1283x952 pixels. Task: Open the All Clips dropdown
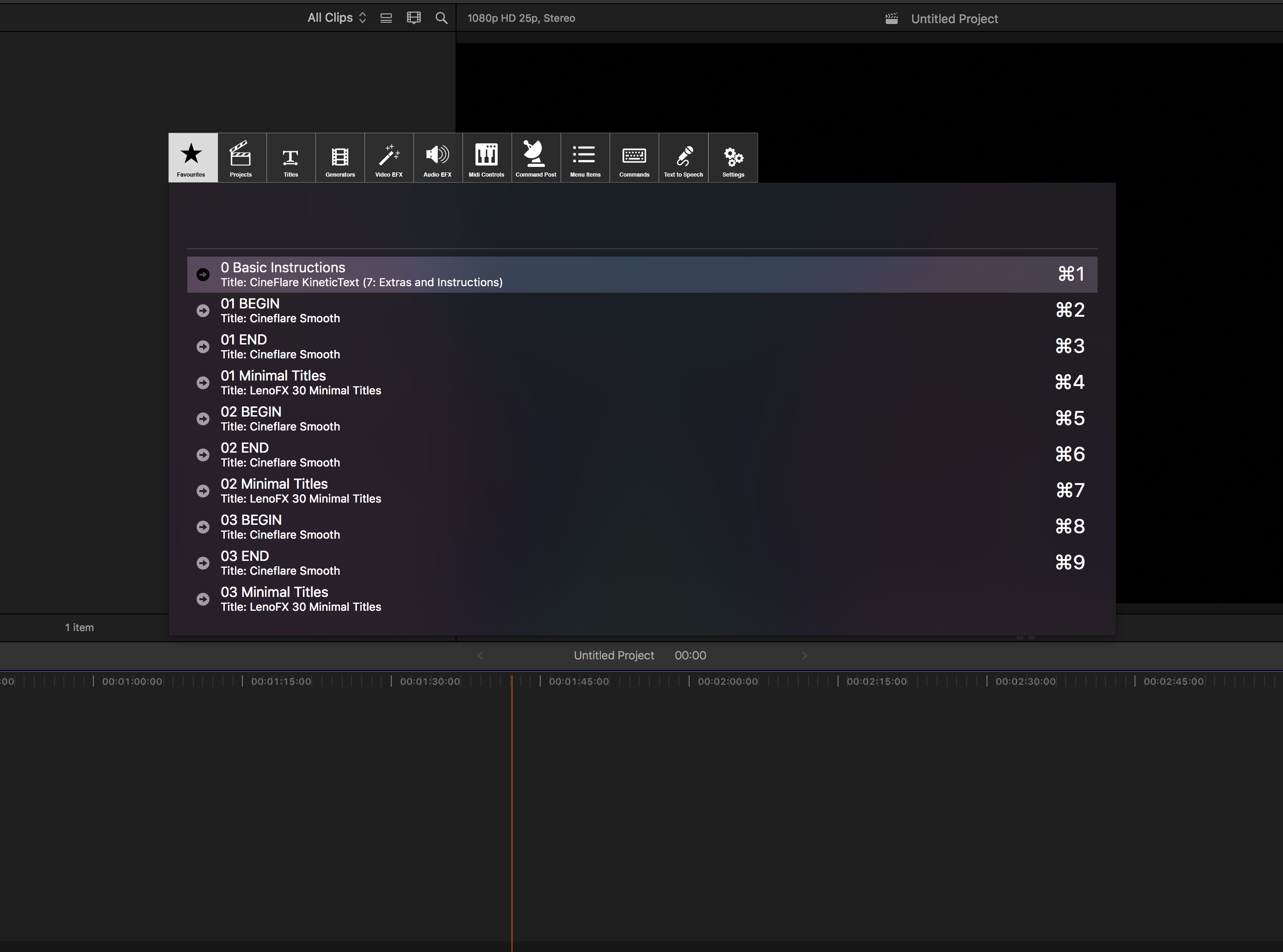pyautogui.click(x=336, y=18)
